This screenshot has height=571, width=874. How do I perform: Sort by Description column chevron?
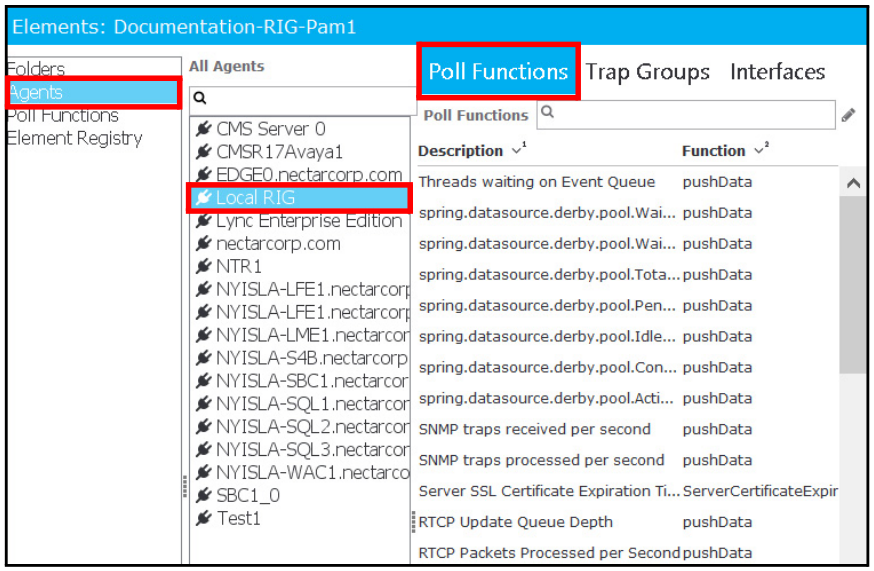(x=517, y=151)
